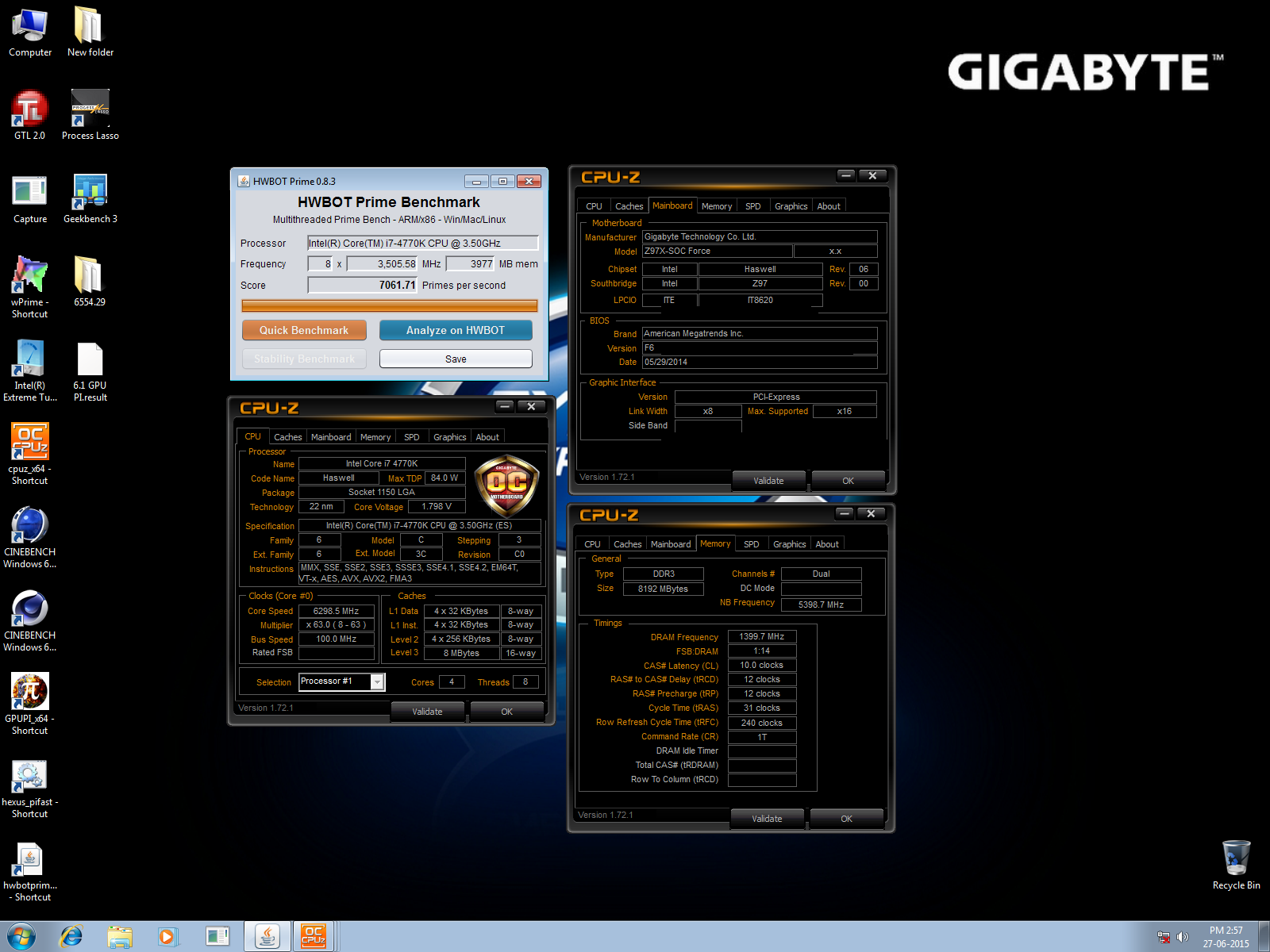
Task: Select Caches tab in CPU-Z Mainboard window
Action: (629, 206)
